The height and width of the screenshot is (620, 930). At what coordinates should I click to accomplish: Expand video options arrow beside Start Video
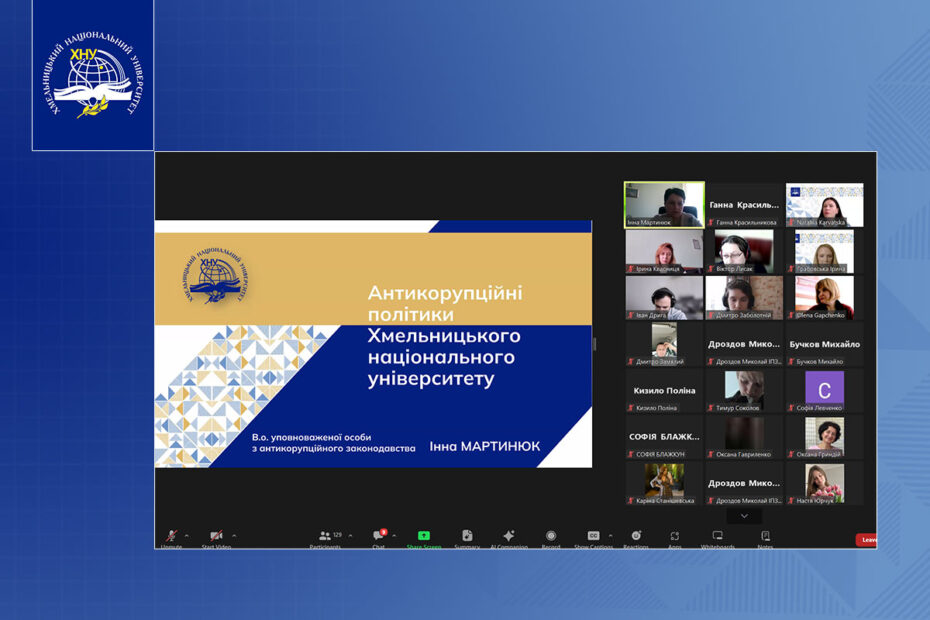[234, 535]
